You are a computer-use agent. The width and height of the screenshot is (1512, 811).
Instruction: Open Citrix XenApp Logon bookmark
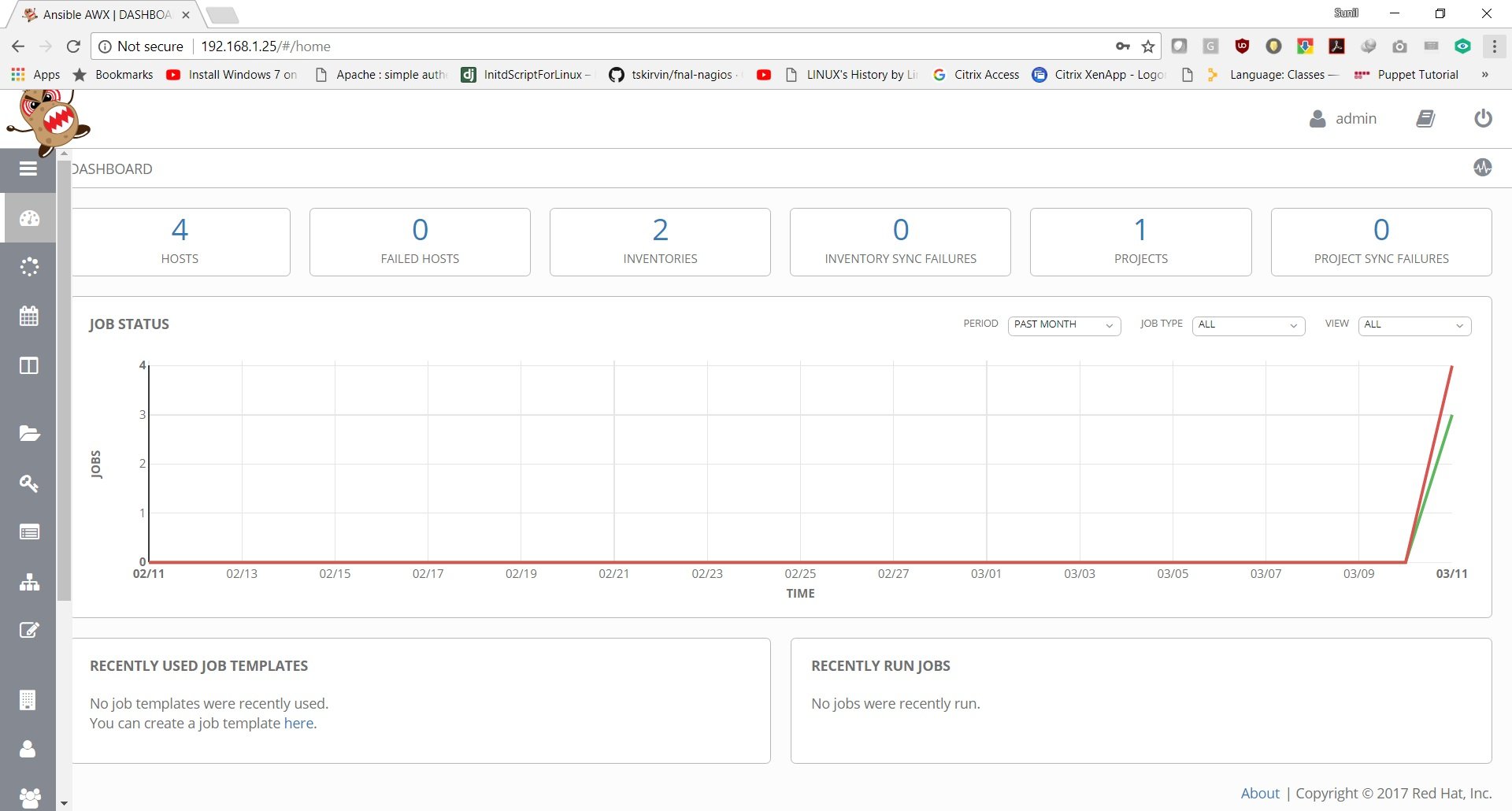pyautogui.click(x=1099, y=75)
